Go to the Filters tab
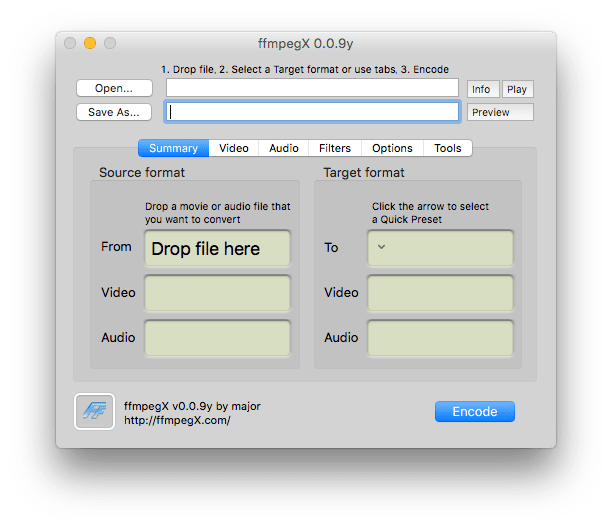 tap(335, 148)
